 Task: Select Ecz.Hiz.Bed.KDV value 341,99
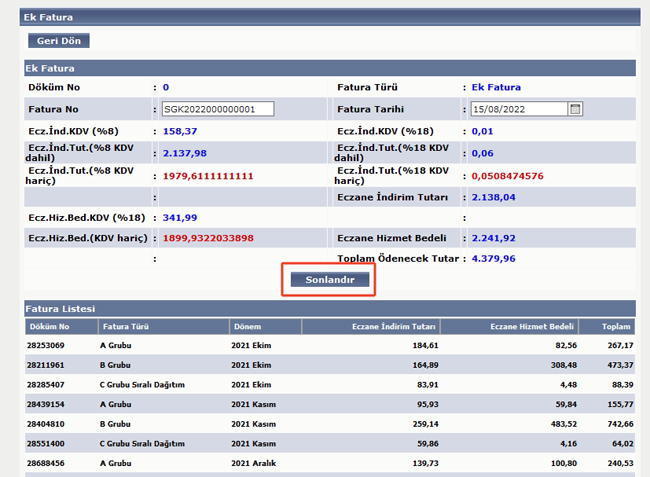pyautogui.click(x=180, y=218)
